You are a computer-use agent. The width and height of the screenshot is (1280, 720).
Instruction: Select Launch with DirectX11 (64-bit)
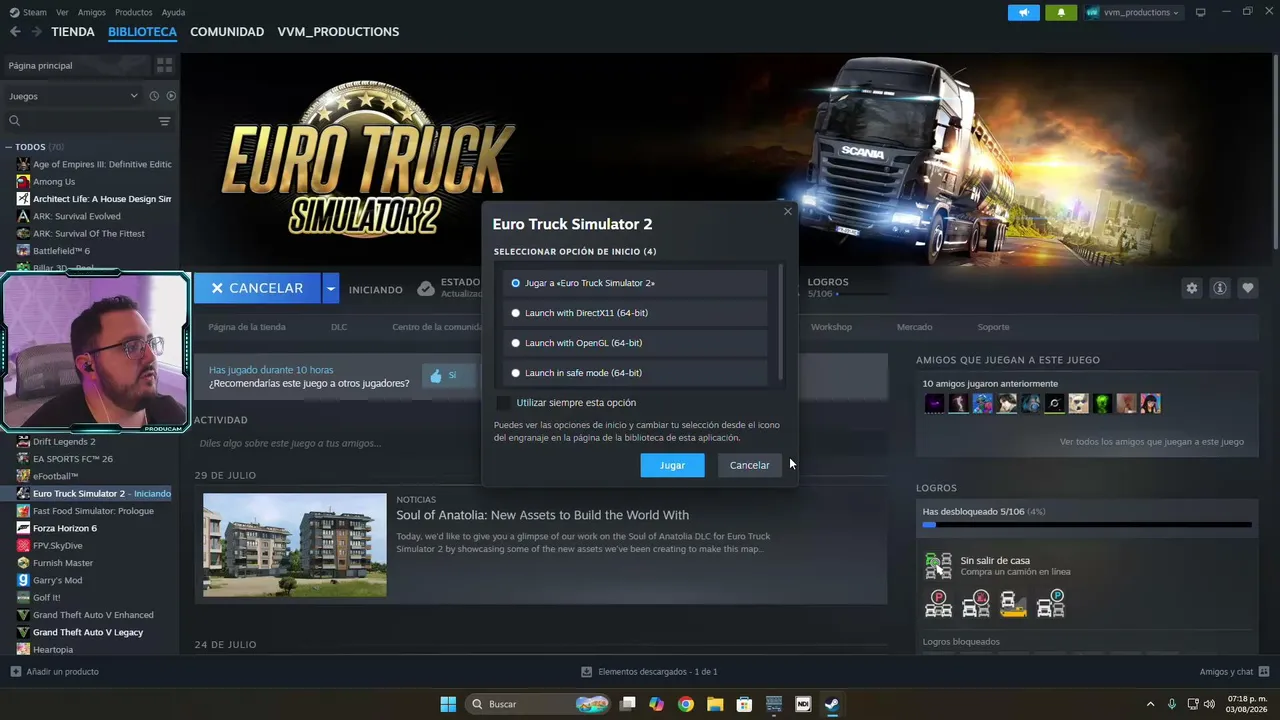636,313
